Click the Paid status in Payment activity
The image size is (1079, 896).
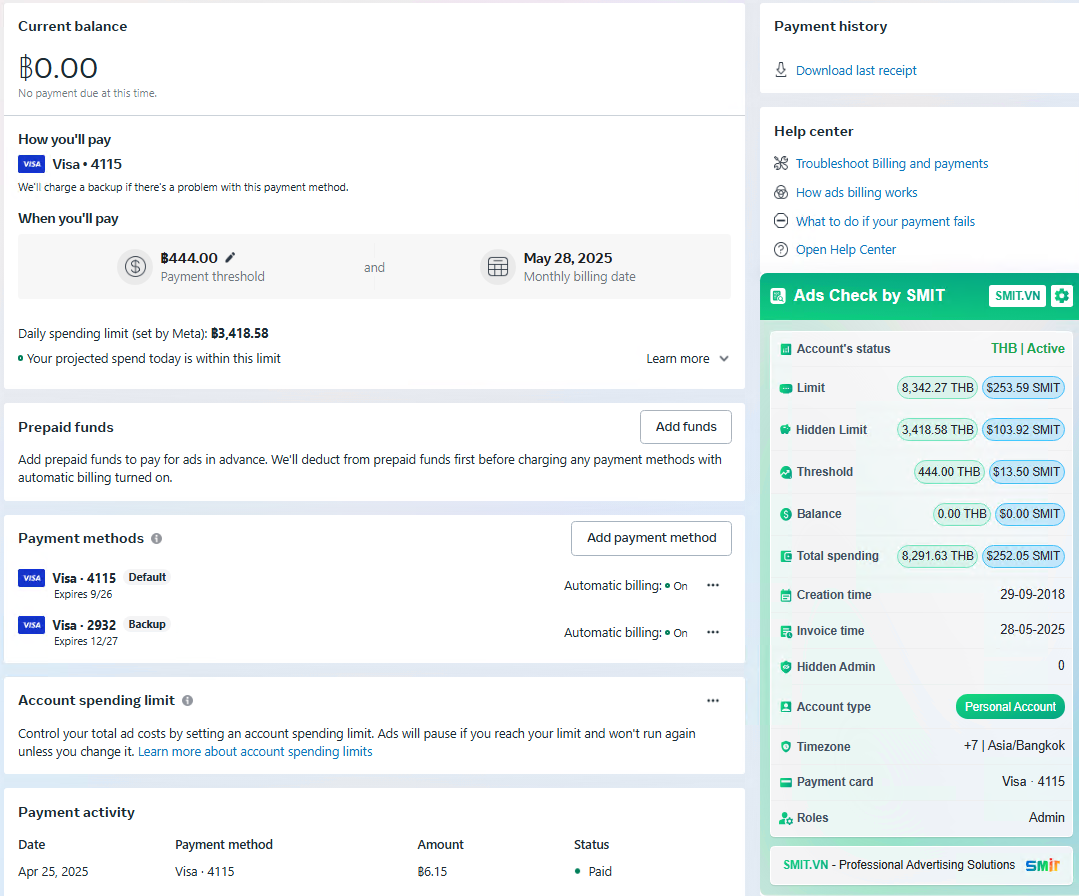point(593,871)
